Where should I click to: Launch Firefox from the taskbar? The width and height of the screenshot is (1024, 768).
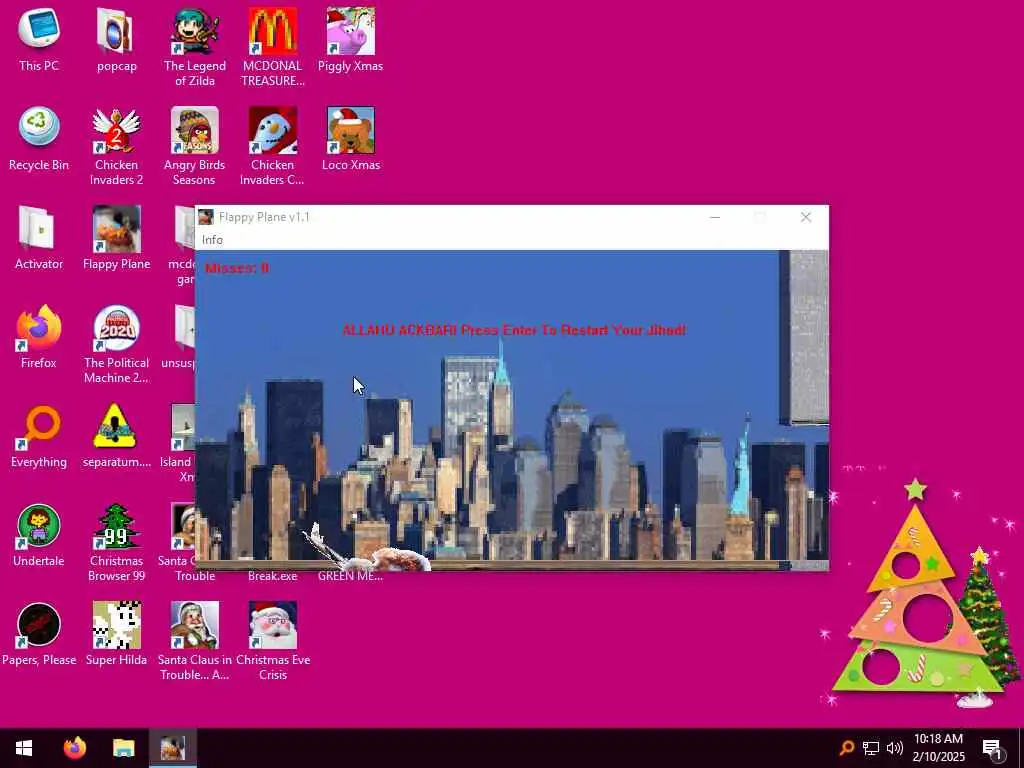click(x=75, y=748)
